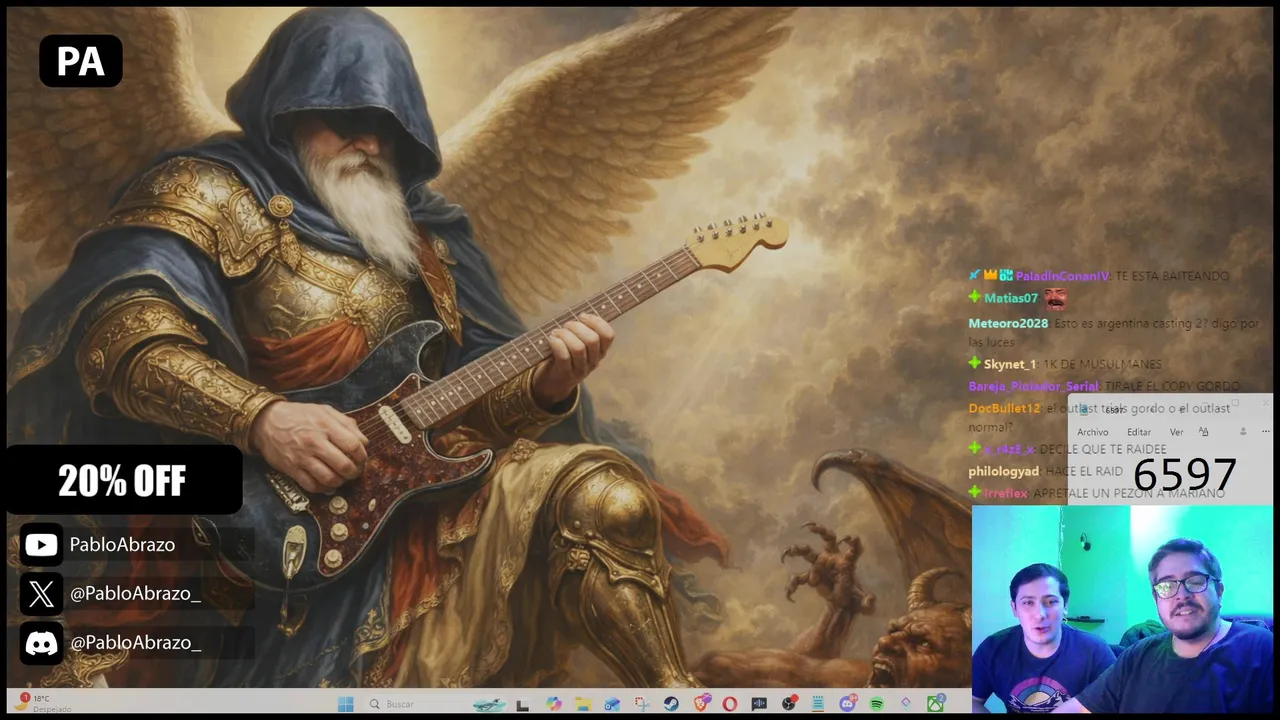The image size is (1280, 720).
Task: Open the three-dot more options in Notepad
Action: 1265,431
